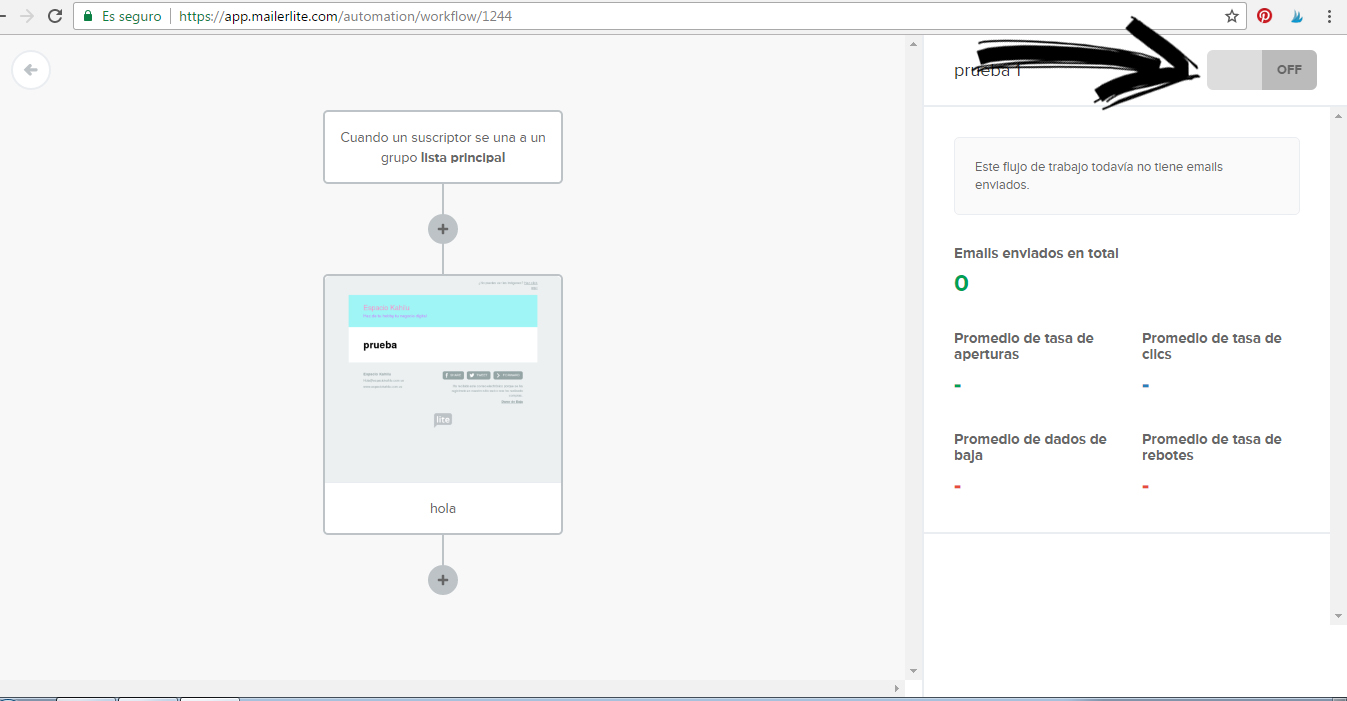
Task: Switch the workflow toggle from OFF to on
Action: pyautogui.click(x=1261, y=70)
